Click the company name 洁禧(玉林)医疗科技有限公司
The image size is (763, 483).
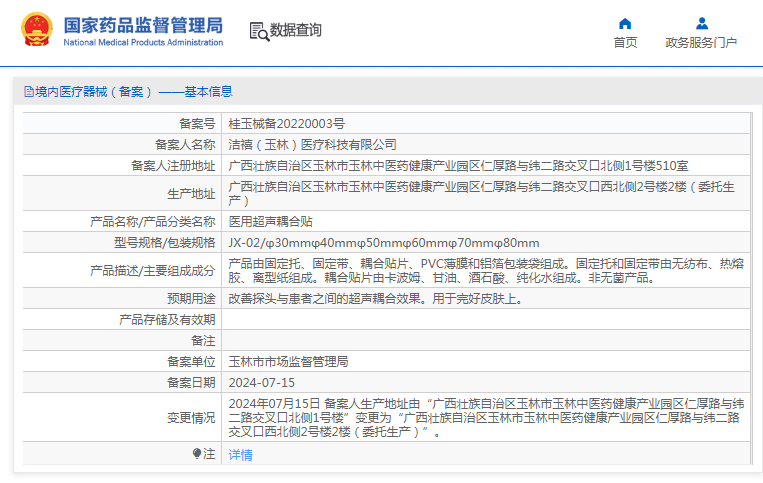click(x=312, y=144)
